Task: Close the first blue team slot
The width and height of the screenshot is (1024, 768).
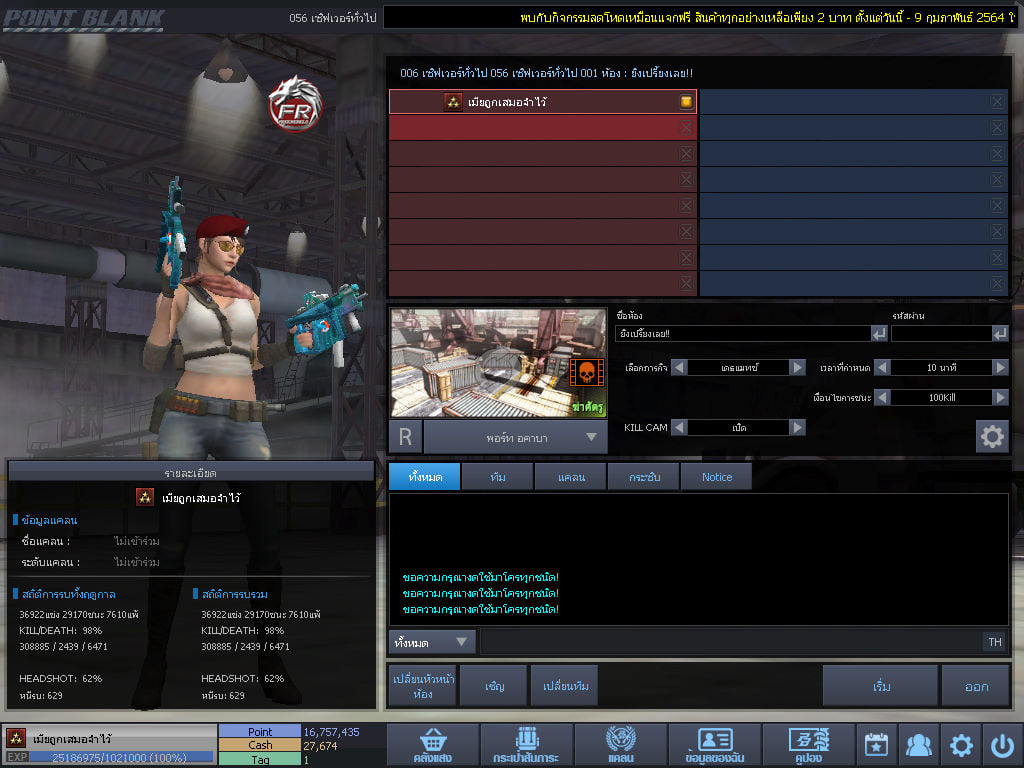Action: (997, 102)
